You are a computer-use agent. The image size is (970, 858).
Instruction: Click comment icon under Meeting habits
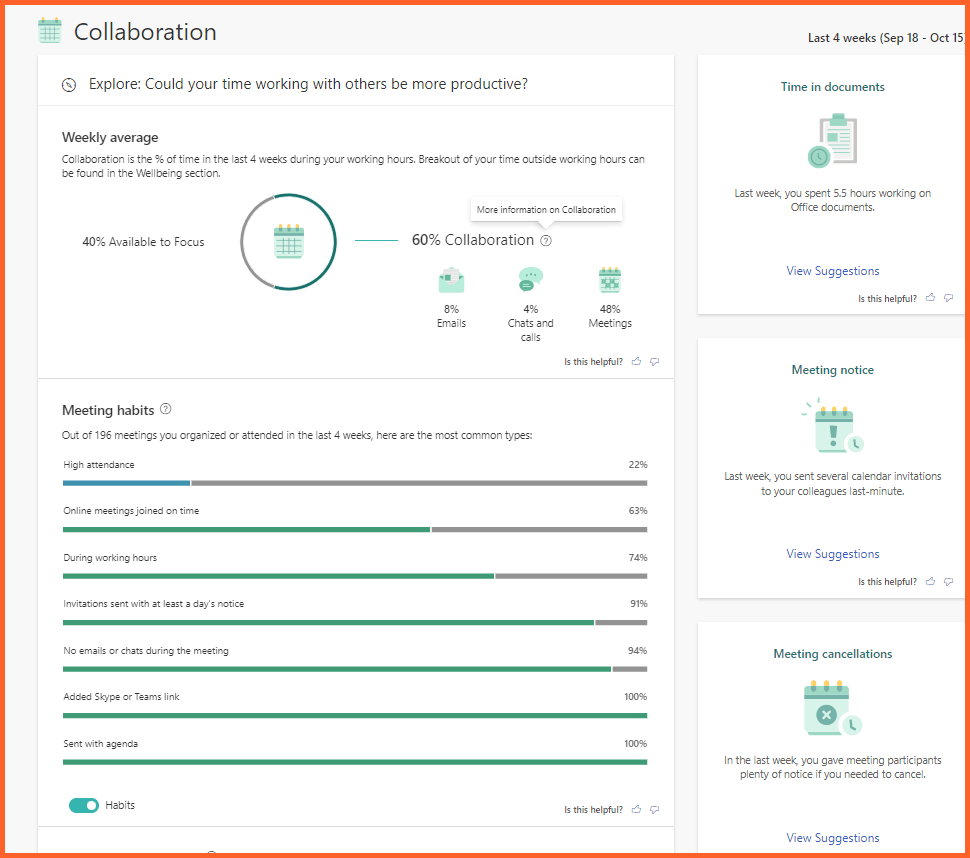655,810
